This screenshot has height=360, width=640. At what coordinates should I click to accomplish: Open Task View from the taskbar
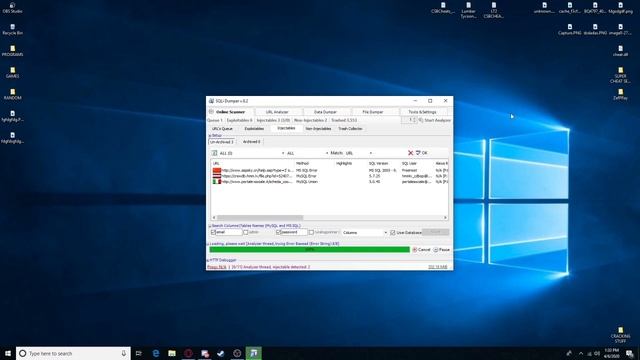[139, 353]
